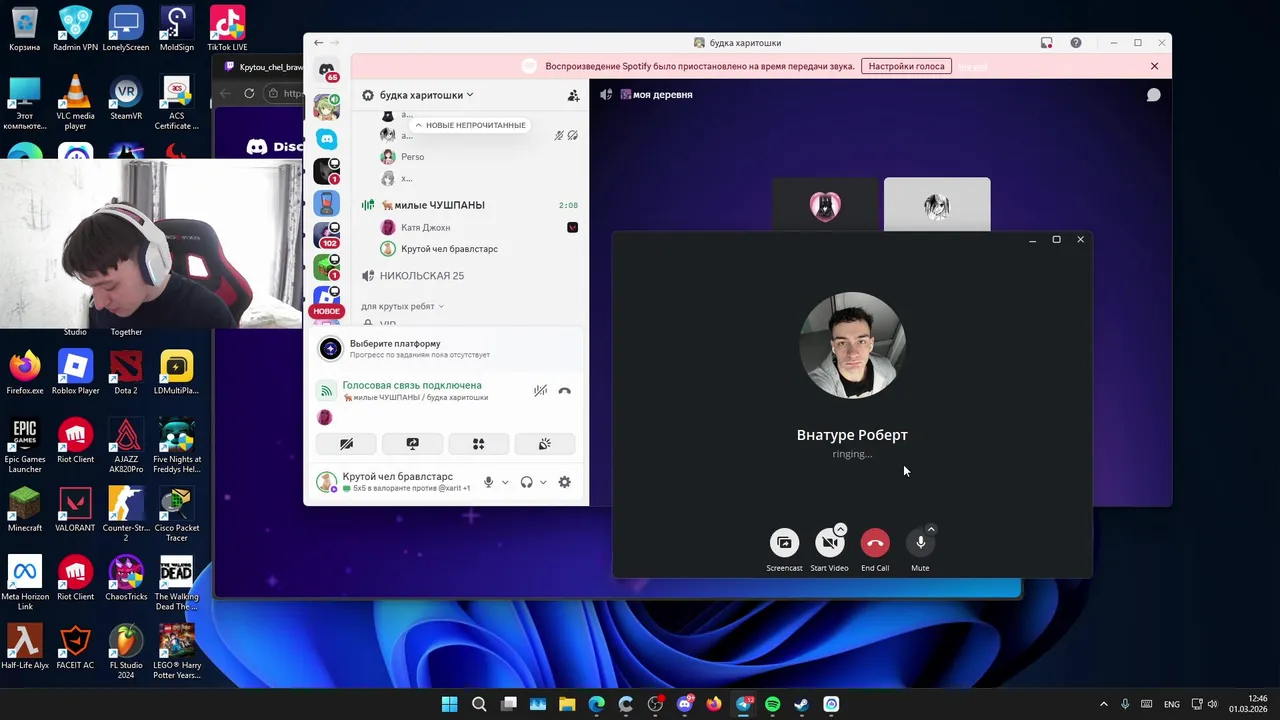The width and height of the screenshot is (1280, 720).
Task: Open the Windows Start menu
Action: click(x=450, y=704)
